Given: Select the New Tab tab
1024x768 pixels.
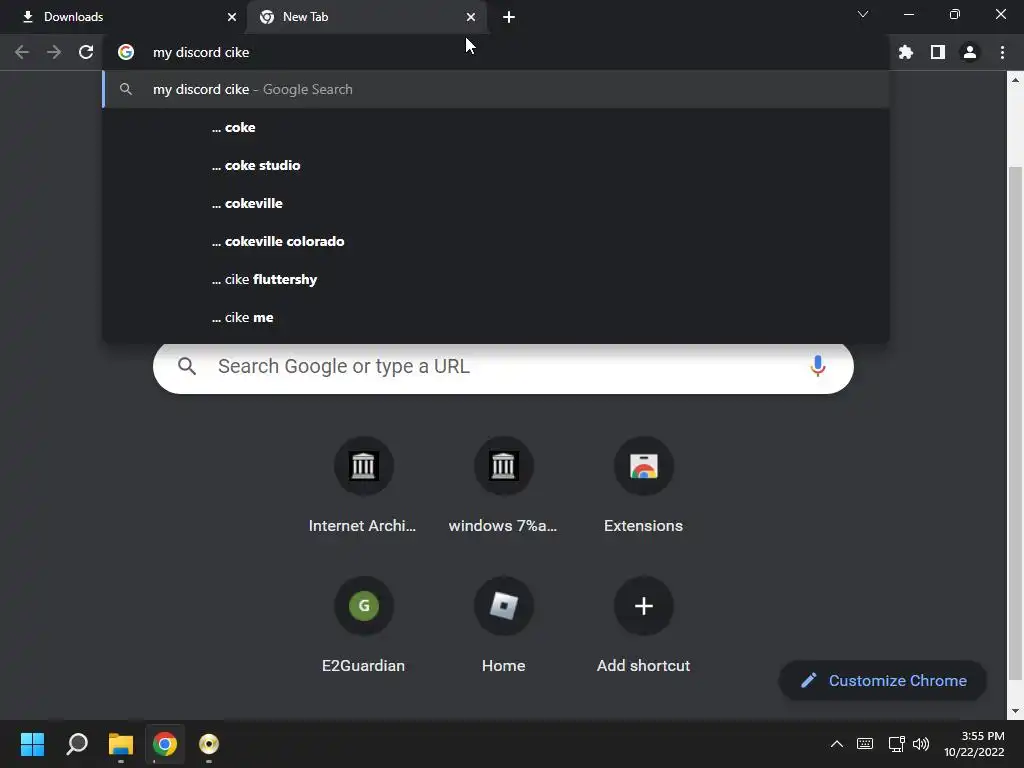Looking at the screenshot, I should pos(367,17).
